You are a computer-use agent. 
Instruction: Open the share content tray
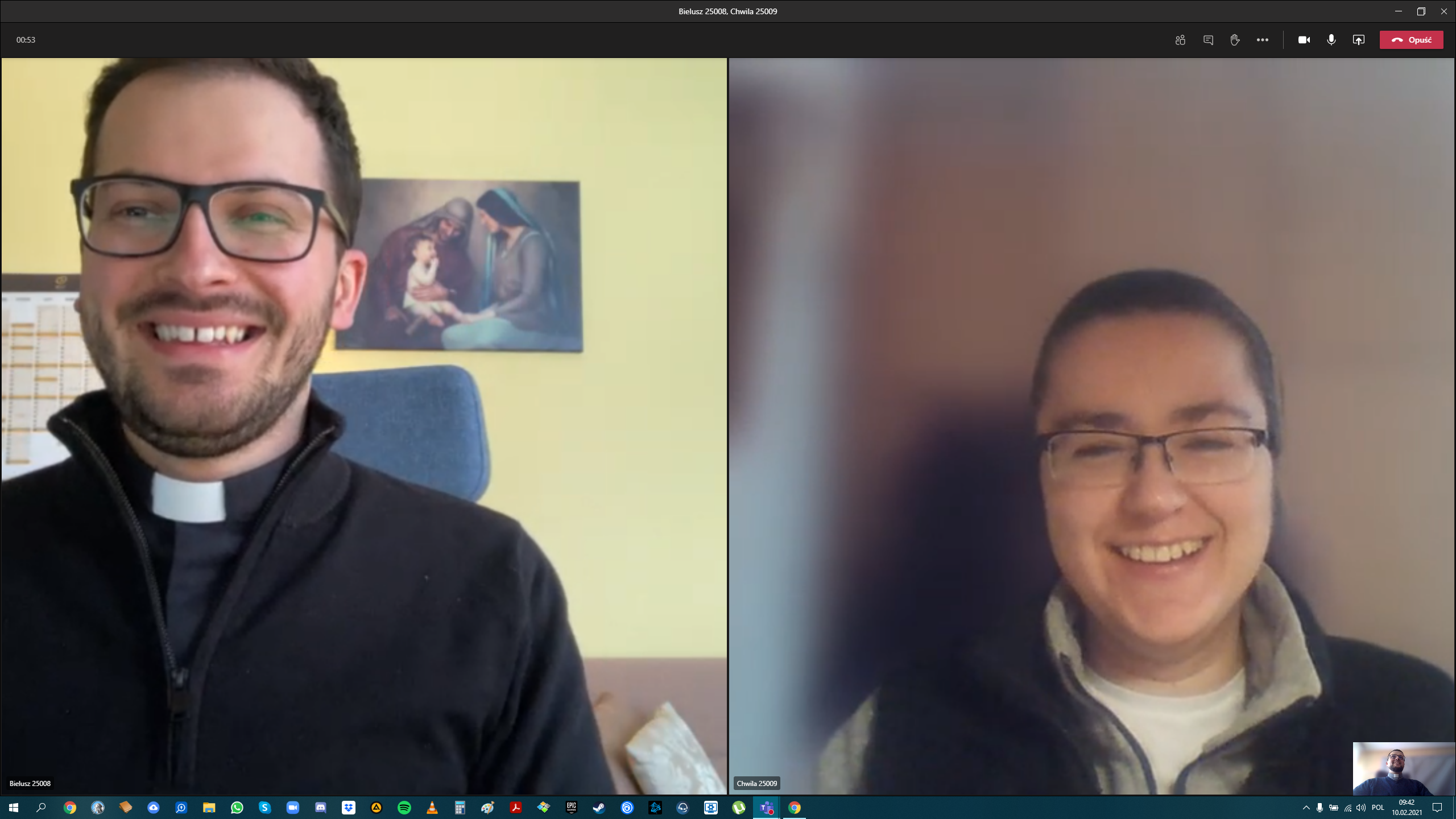(1358, 40)
